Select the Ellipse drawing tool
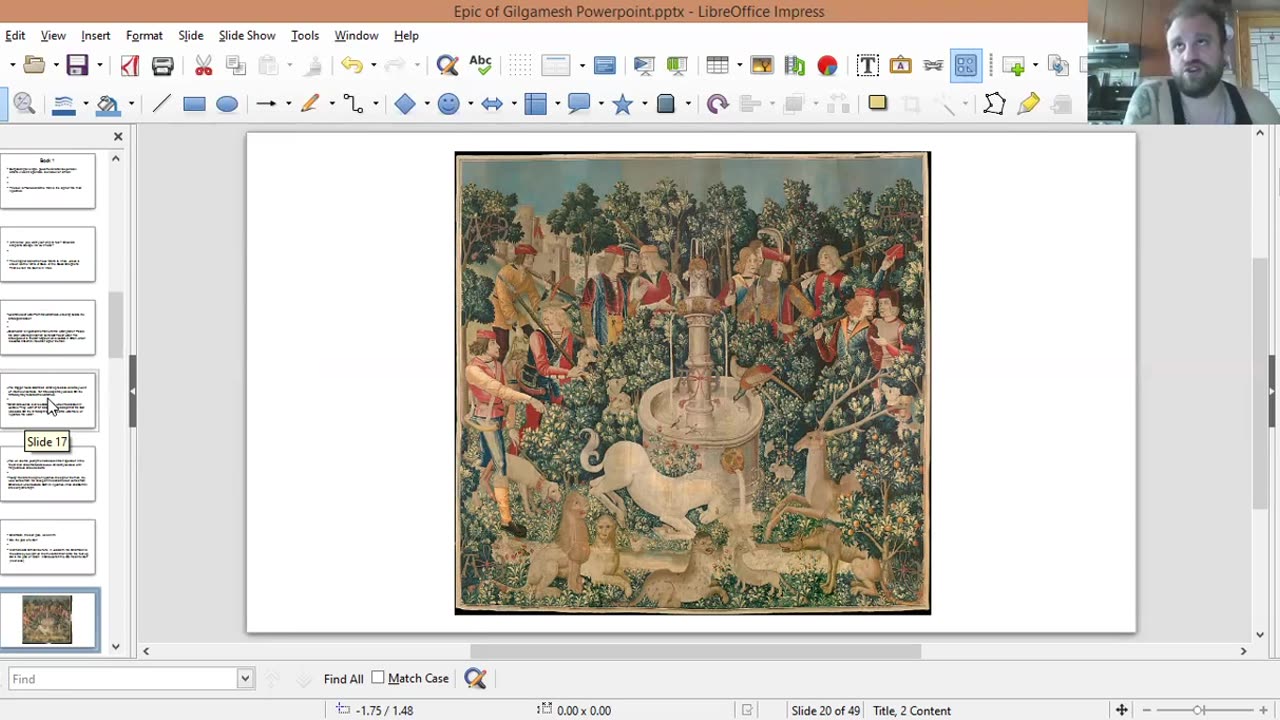The height and width of the screenshot is (720, 1280). click(x=227, y=104)
